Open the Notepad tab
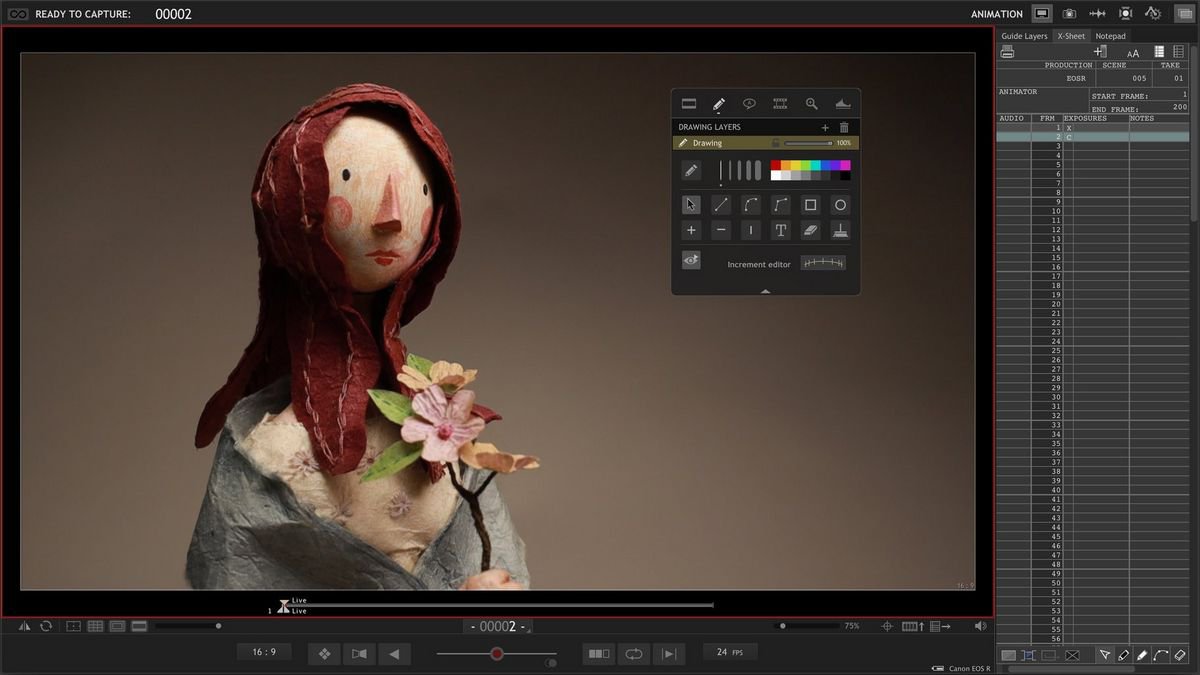 [x=1110, y=36]
